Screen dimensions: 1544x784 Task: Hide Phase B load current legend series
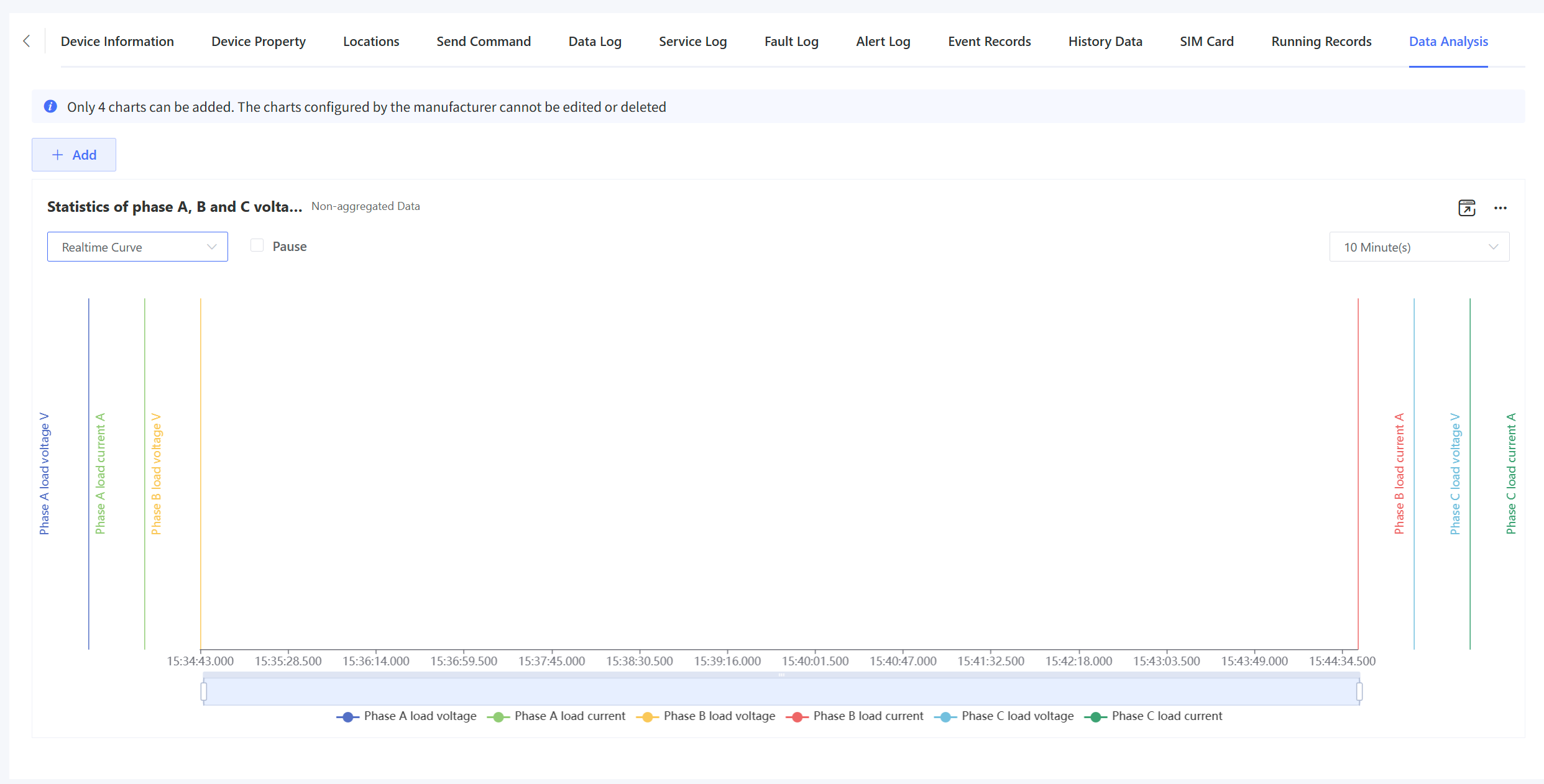868,716
